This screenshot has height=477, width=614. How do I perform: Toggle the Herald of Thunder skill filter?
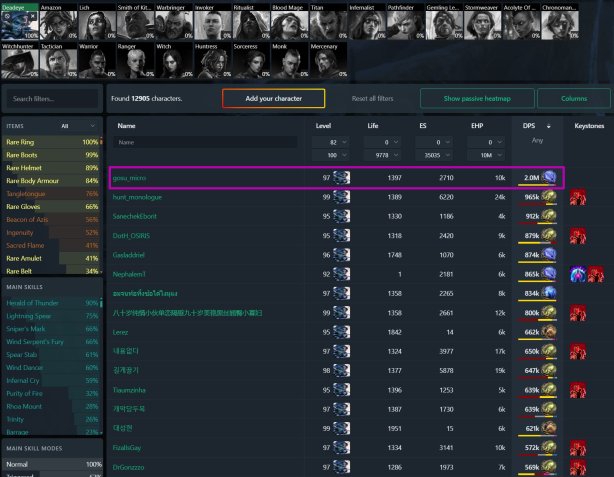51,303
